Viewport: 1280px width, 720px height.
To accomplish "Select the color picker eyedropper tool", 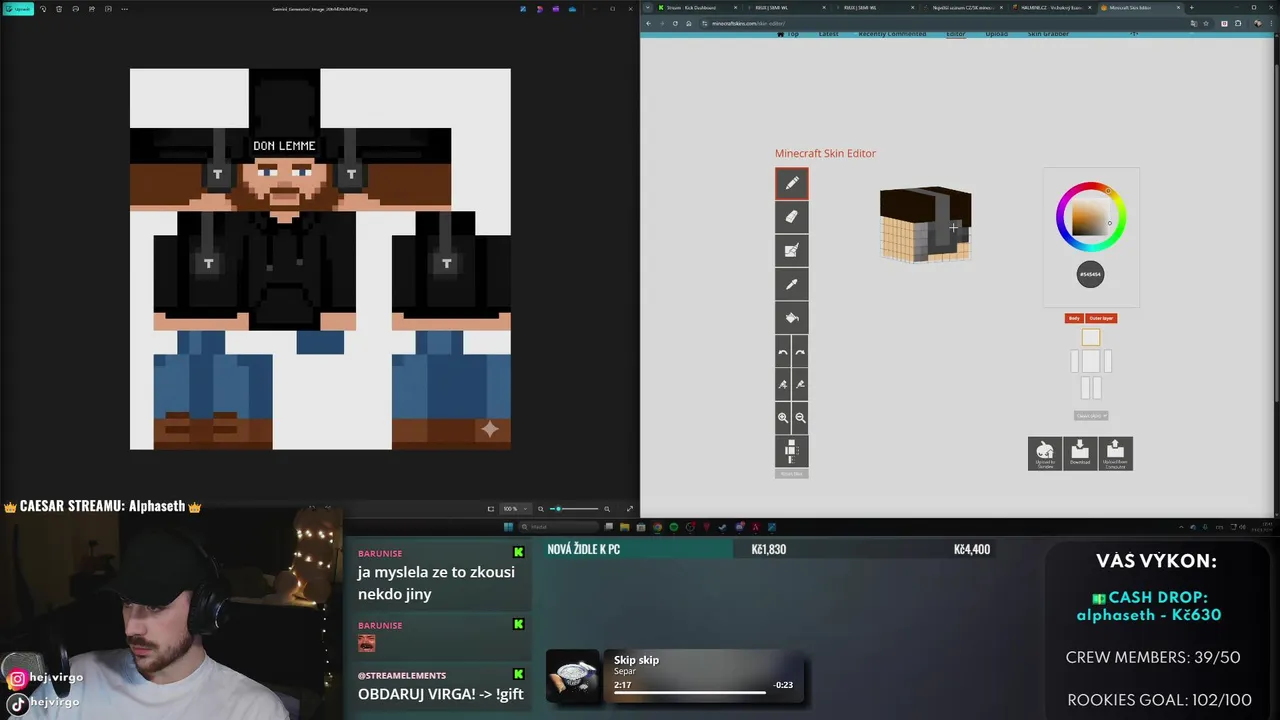I will [791, 284].
